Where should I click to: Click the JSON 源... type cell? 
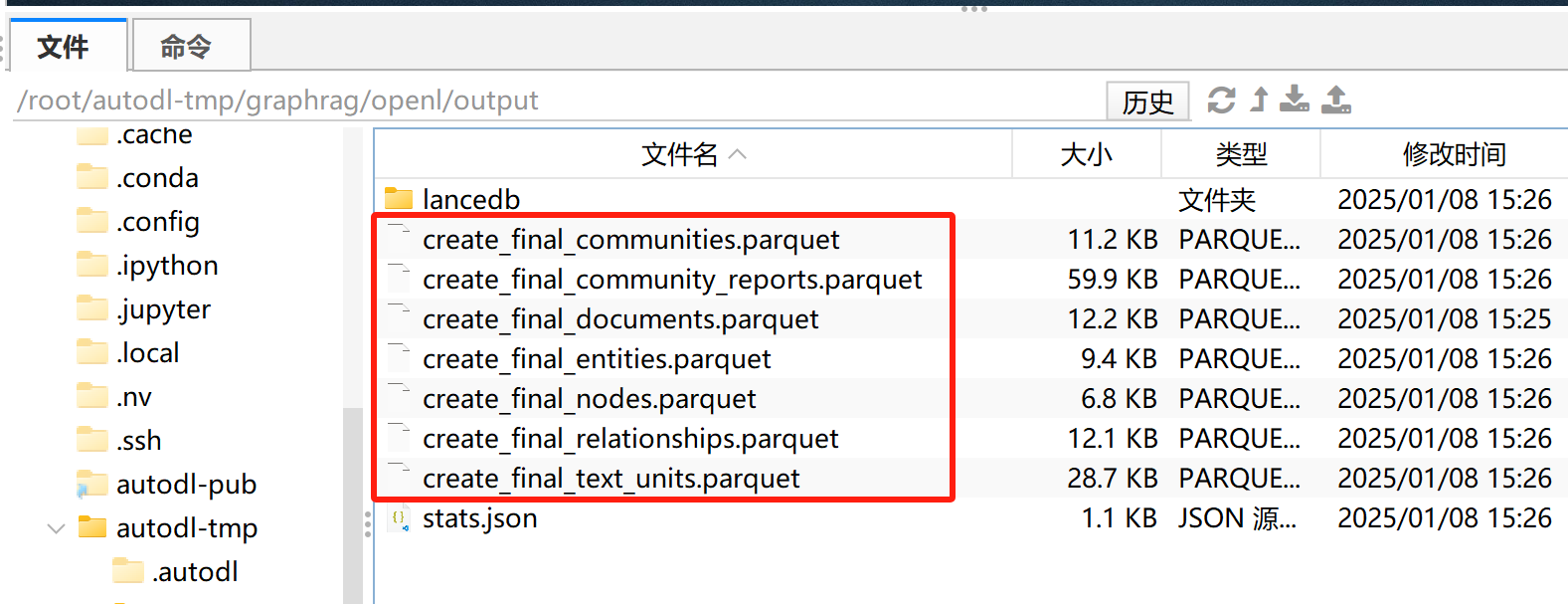point(1237,518)
